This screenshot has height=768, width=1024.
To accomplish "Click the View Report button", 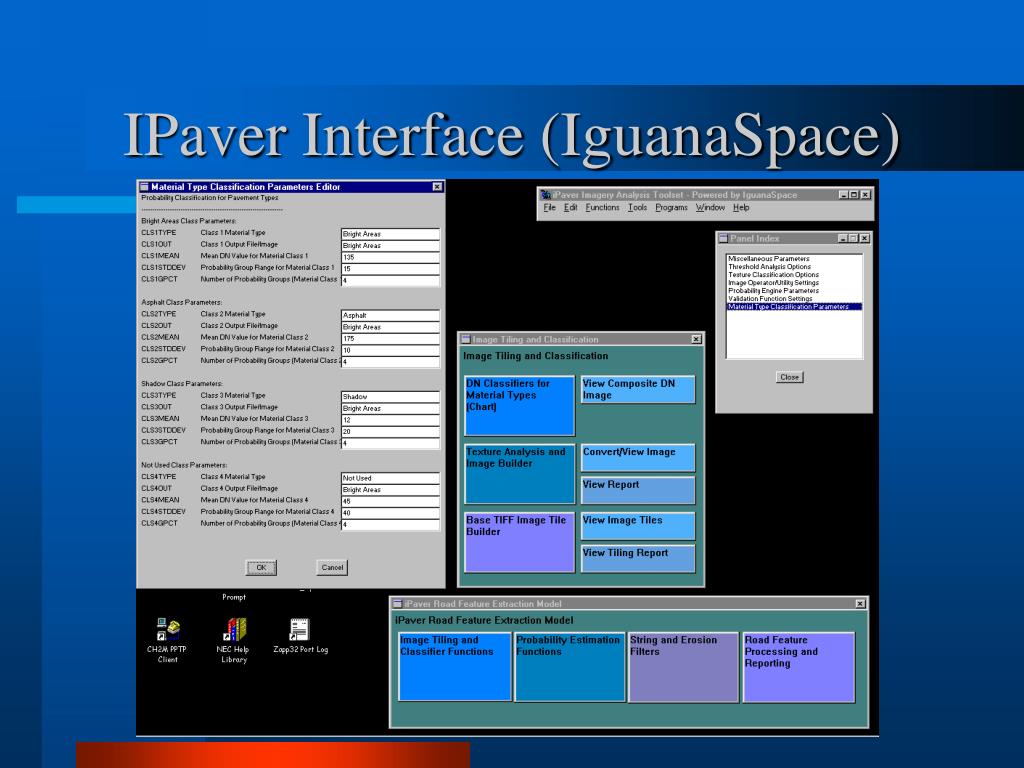I will click(x=638, y=490).
